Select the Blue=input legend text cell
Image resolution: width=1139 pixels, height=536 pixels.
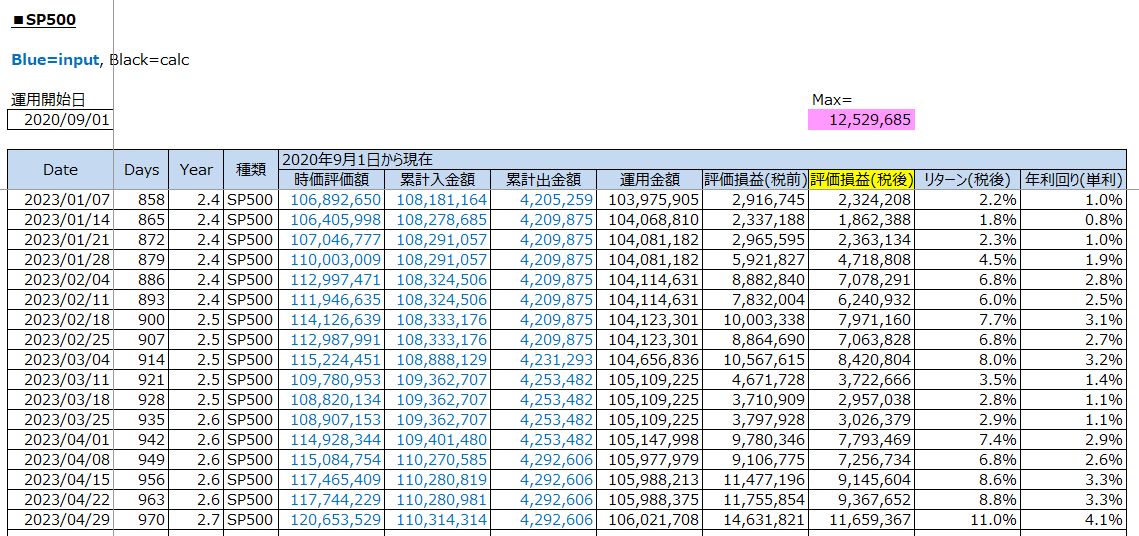56,60
